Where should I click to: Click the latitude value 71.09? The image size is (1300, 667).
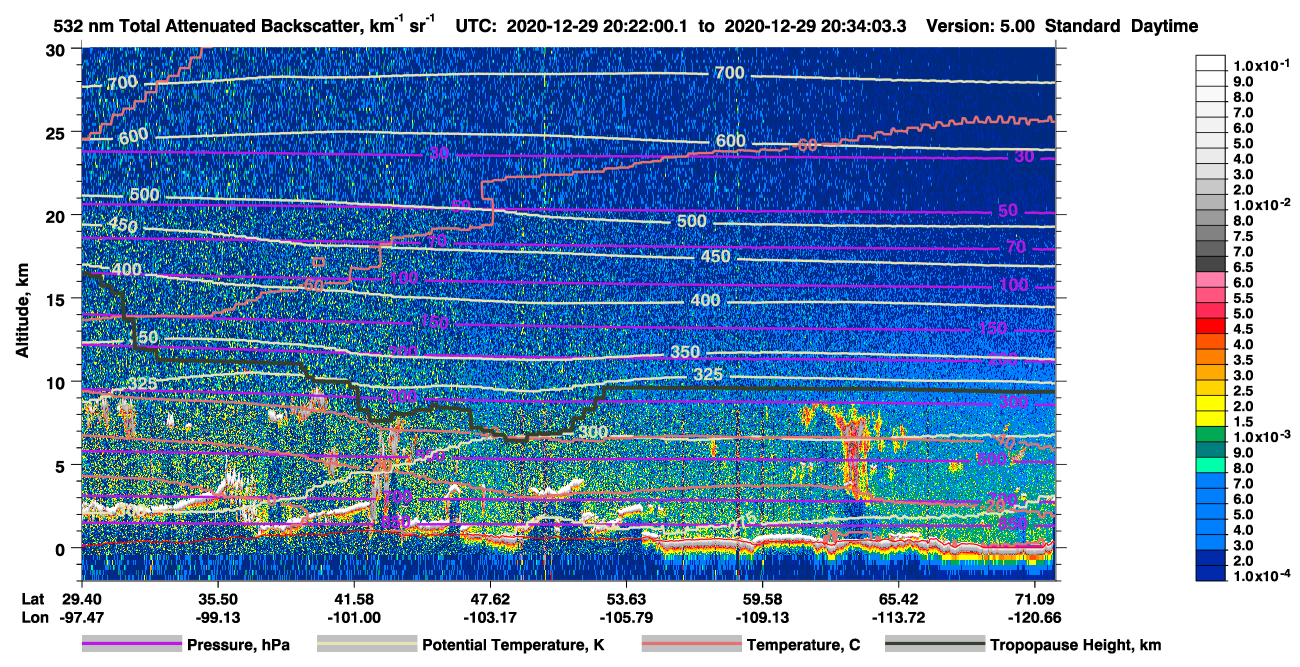coord(1034,597)
